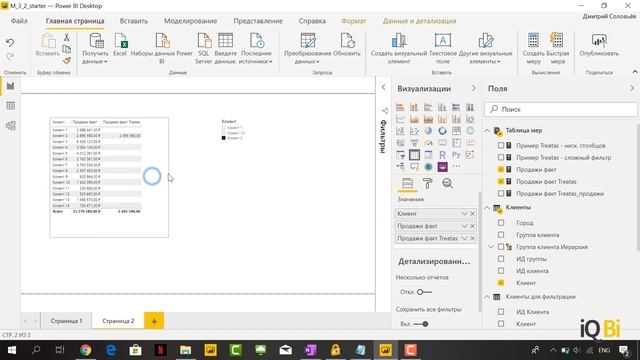Open the Format paint roller tab
Image resolution: width=640 pixels, height=360 pixels.
point(427,184)
